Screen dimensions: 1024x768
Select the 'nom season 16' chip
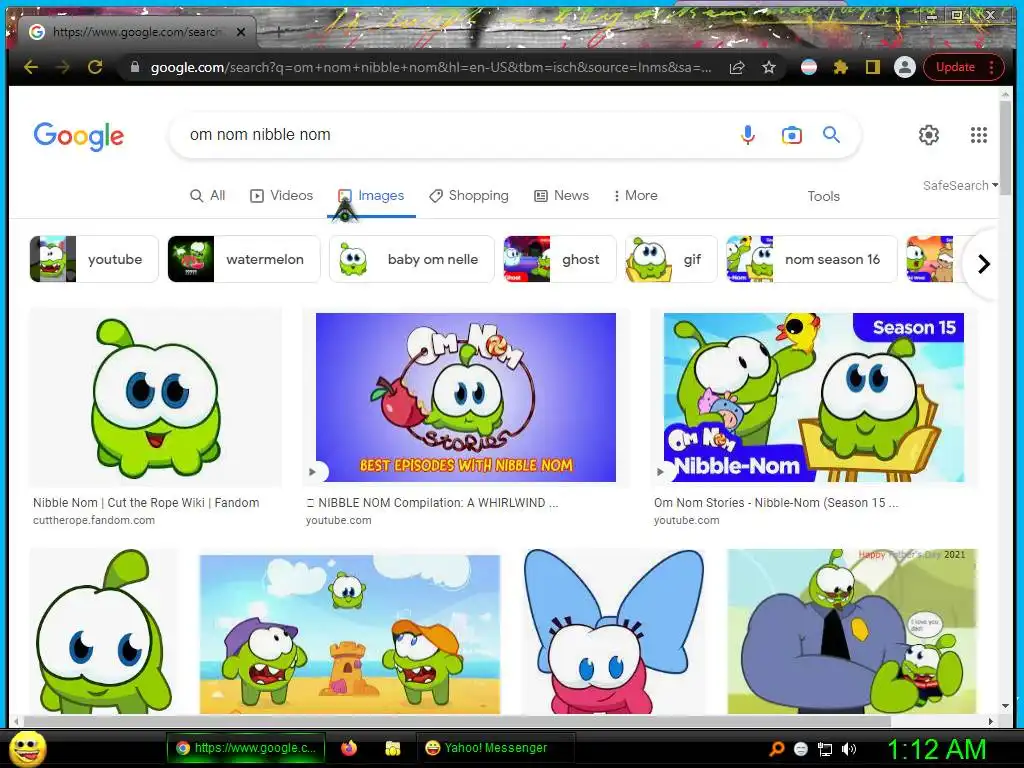[x=812, y=259]
